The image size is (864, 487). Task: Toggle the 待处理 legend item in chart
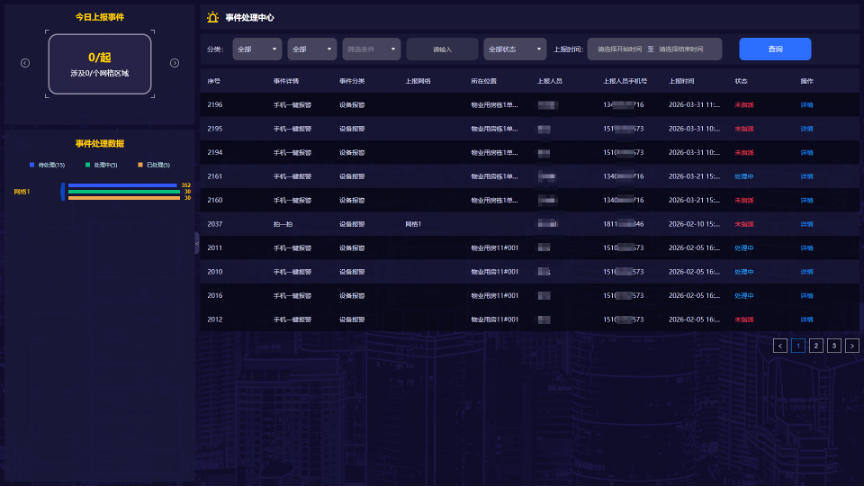tap(47, 164)
